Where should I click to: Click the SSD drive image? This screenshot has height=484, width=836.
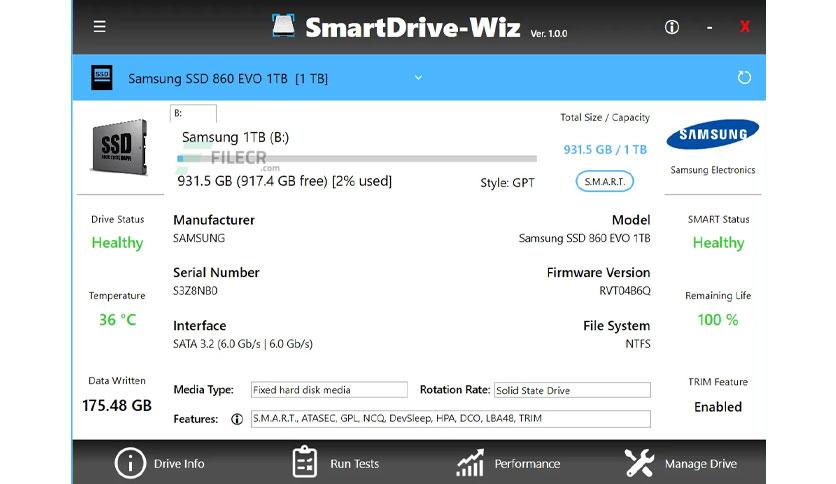pos(119,147)
